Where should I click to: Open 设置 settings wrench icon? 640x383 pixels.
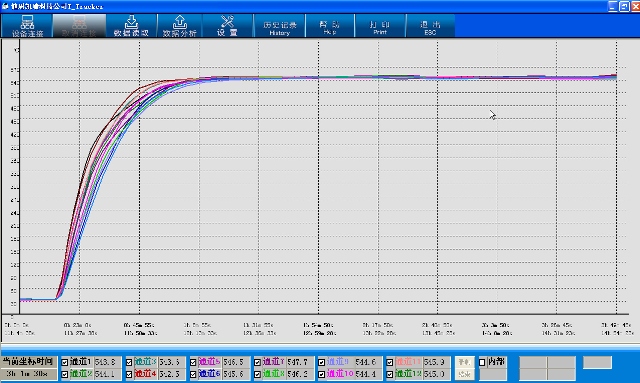click(x=227, y=26)
